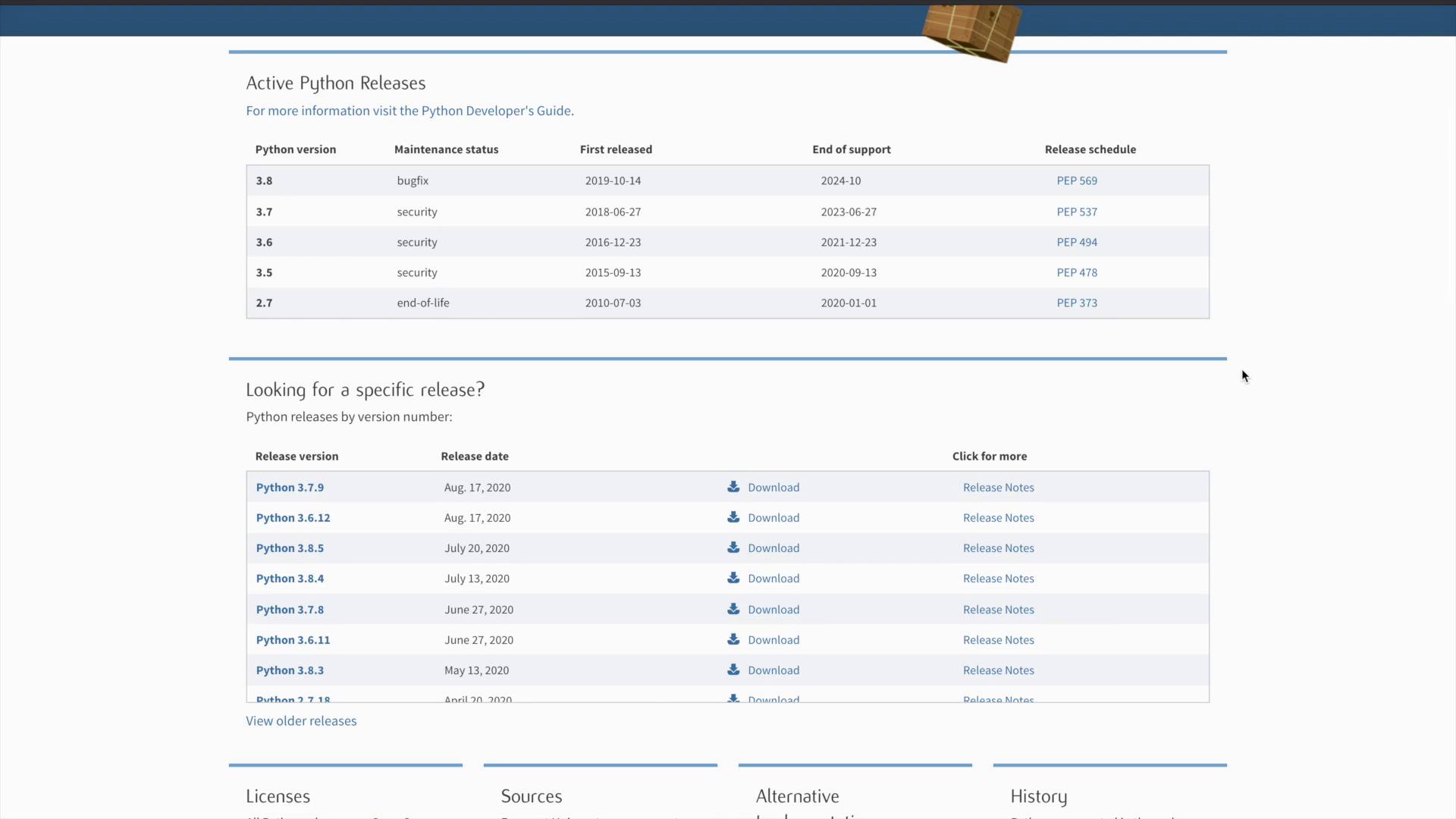Click download icon for Python 3.7.8
Image resolution: width=1456 pixels, height=819 pixels.
[x=733, y=609]
